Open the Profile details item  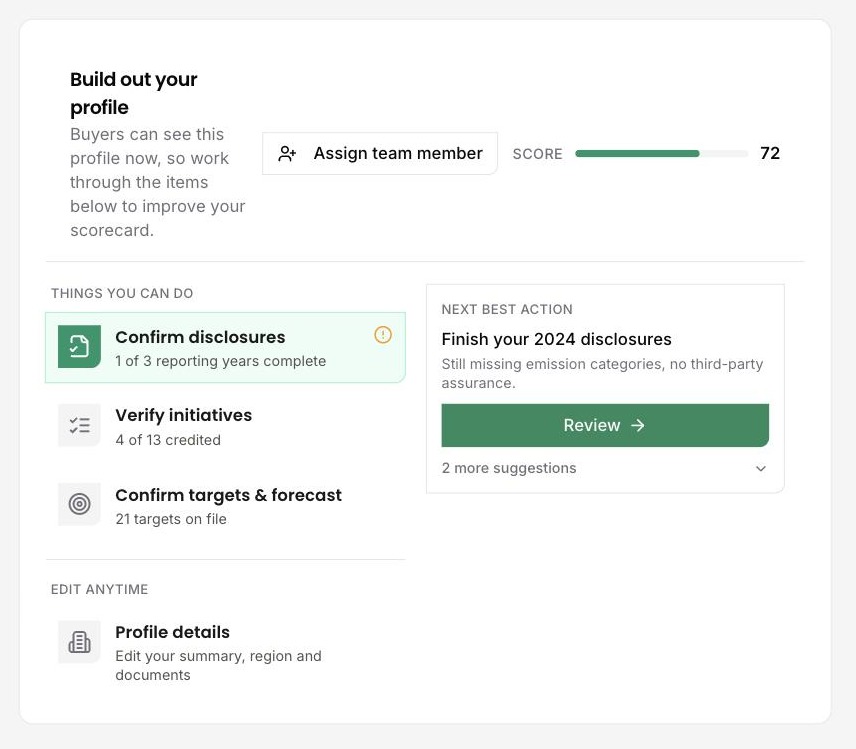point(225,652)
